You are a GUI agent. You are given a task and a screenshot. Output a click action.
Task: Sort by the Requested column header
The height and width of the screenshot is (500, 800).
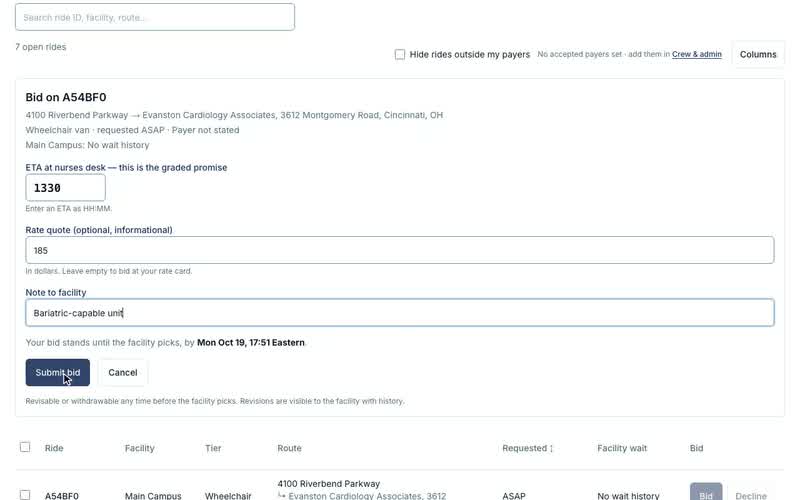527,448
